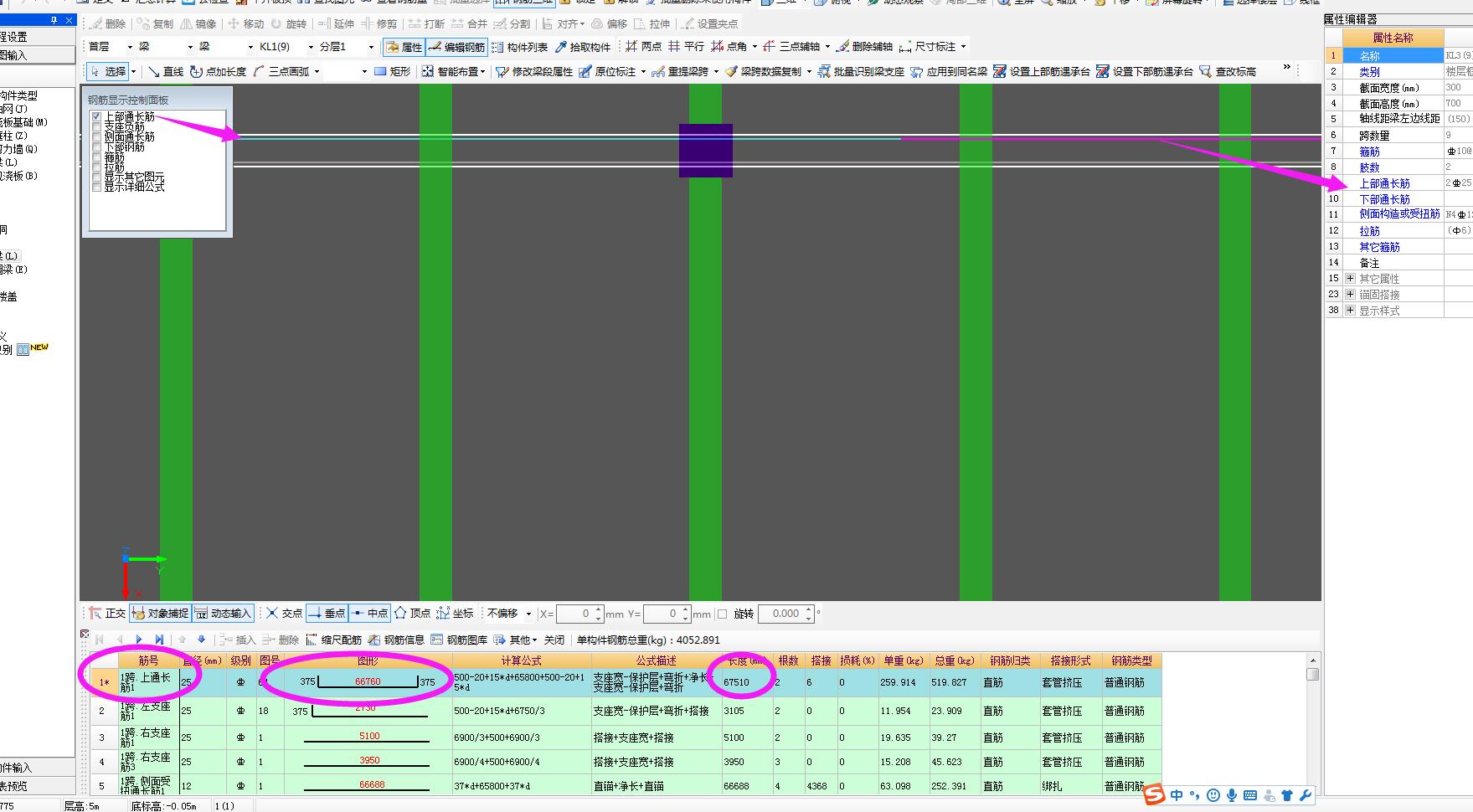Check the 显示详细公式 checkbox
Screen dimensions: 1473x812
pyautogui.click(x=97, y=188)
